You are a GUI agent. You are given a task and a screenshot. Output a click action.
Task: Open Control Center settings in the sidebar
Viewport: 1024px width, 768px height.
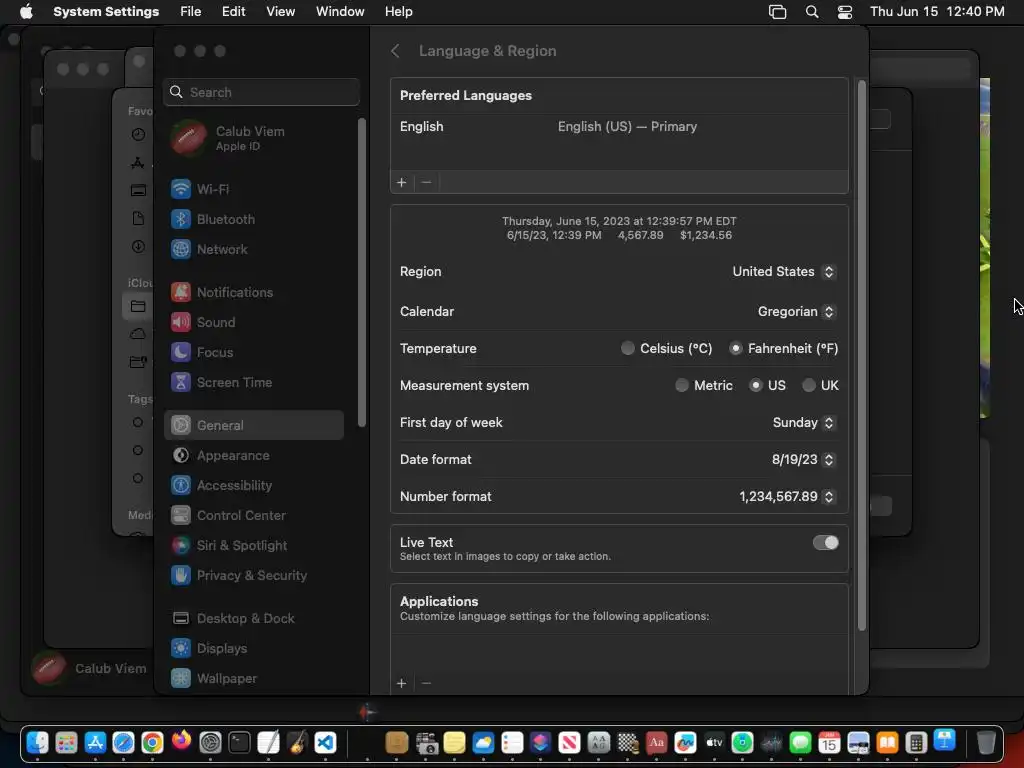click(253, 516)
